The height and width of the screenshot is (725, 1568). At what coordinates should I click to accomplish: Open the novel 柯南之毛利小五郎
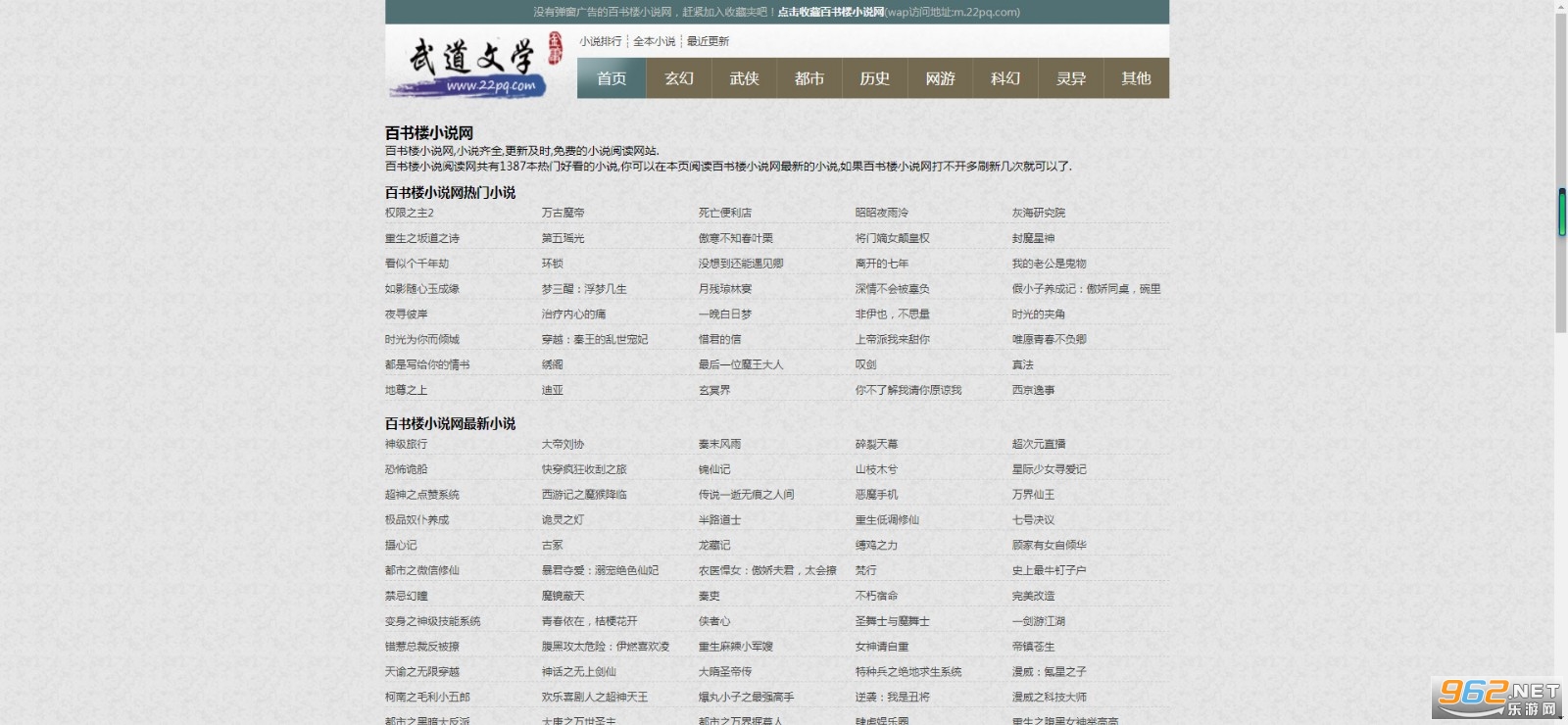point(427,698)
